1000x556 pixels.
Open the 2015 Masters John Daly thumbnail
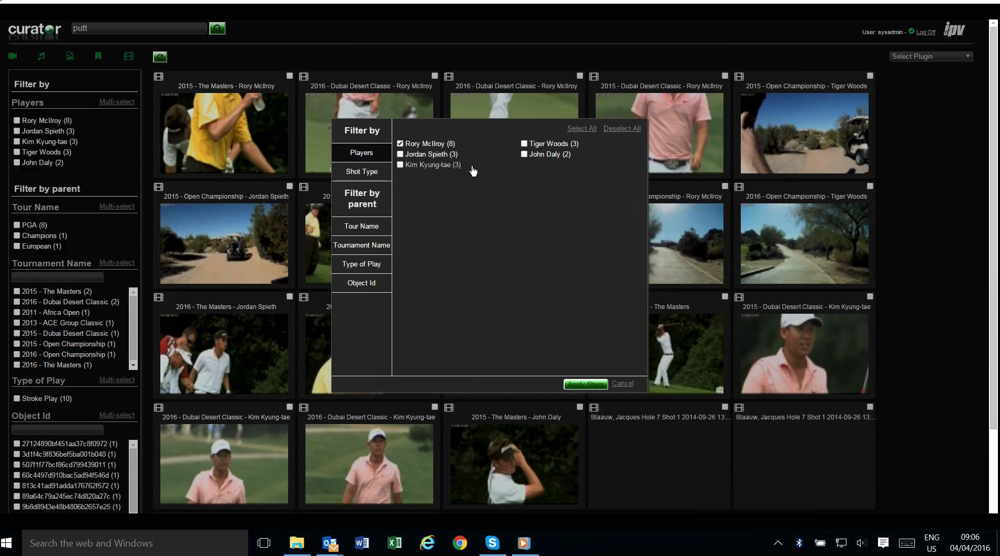click(514, 463)
